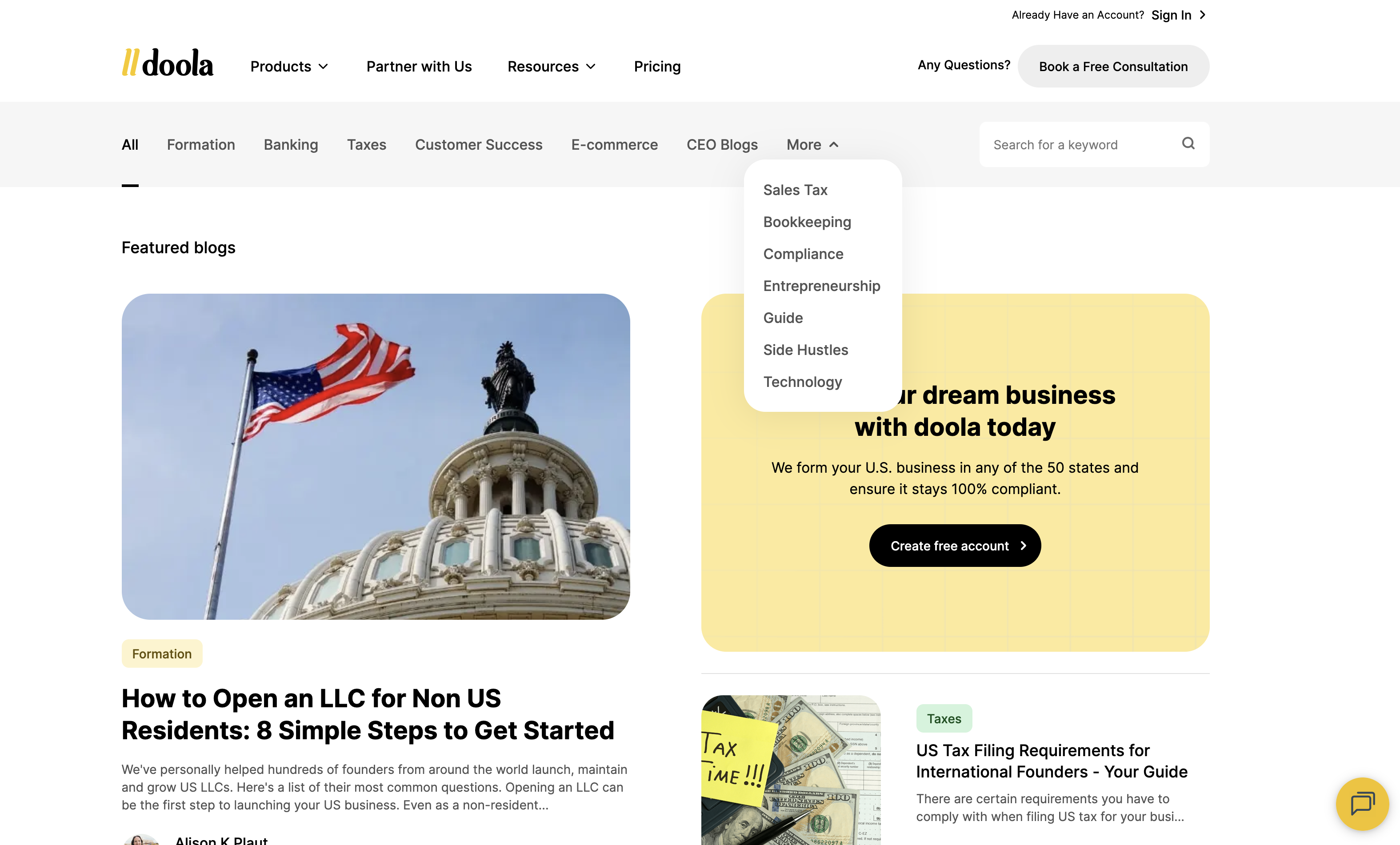Image resolution: width=1400 pixels, height=845 pixels.
Task: Open the Tax Time article thumbnail
Action: click(791, 770)
